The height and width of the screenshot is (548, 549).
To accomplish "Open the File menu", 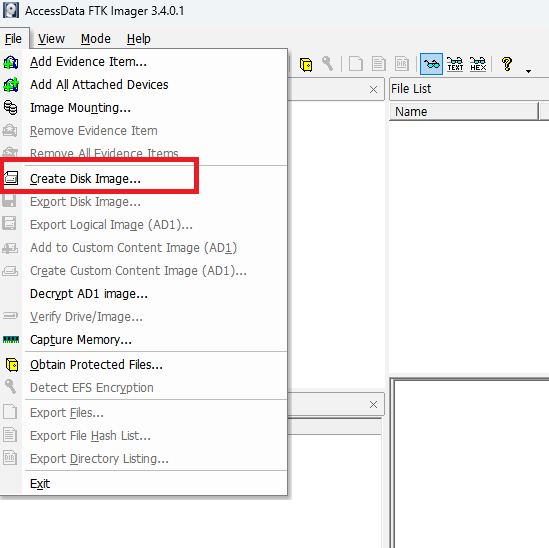I will click(13, 39).
